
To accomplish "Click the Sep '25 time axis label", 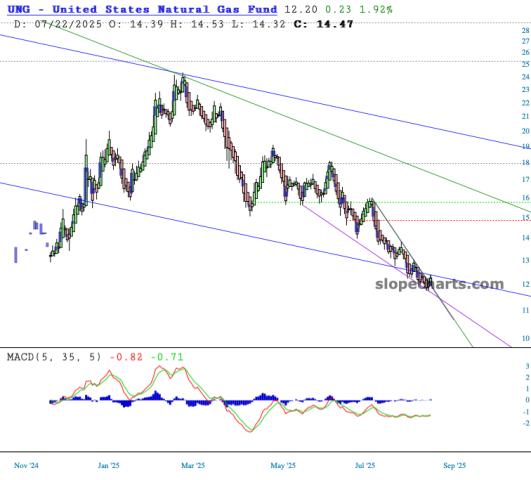I will (454, 465).
